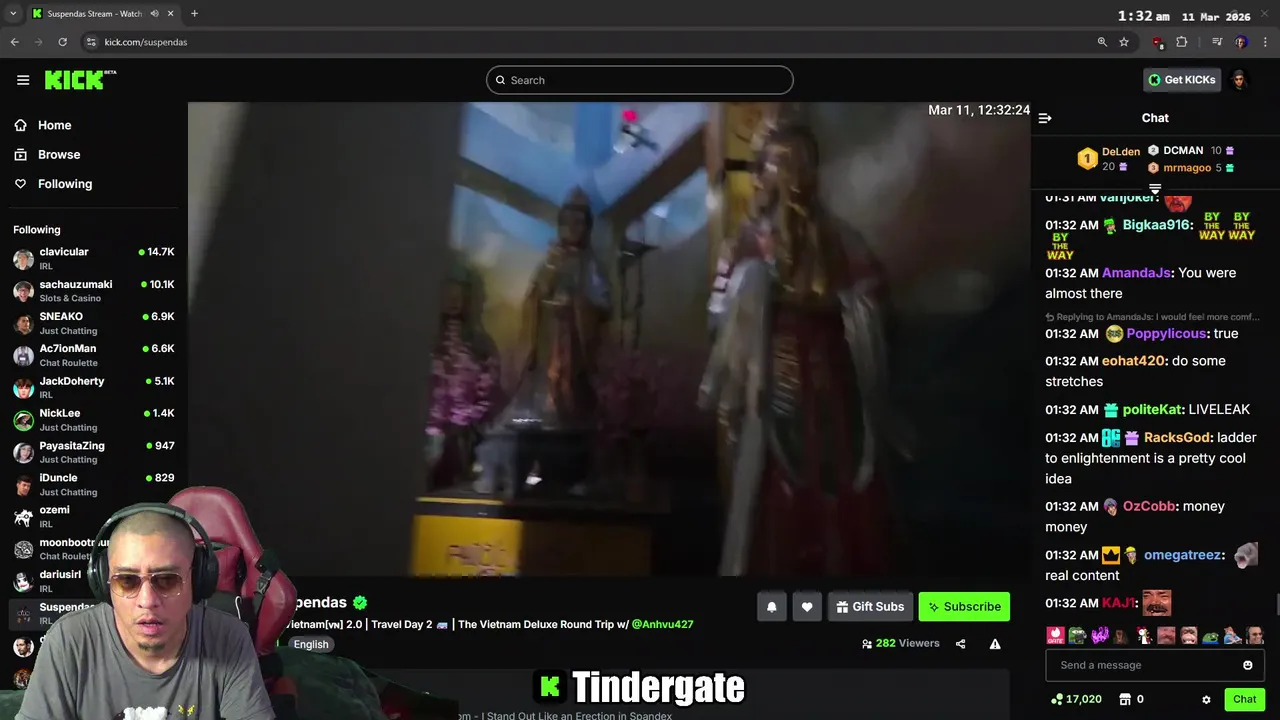Open NickLee channel in Following list
The image size is (1280, 720).
94,419
